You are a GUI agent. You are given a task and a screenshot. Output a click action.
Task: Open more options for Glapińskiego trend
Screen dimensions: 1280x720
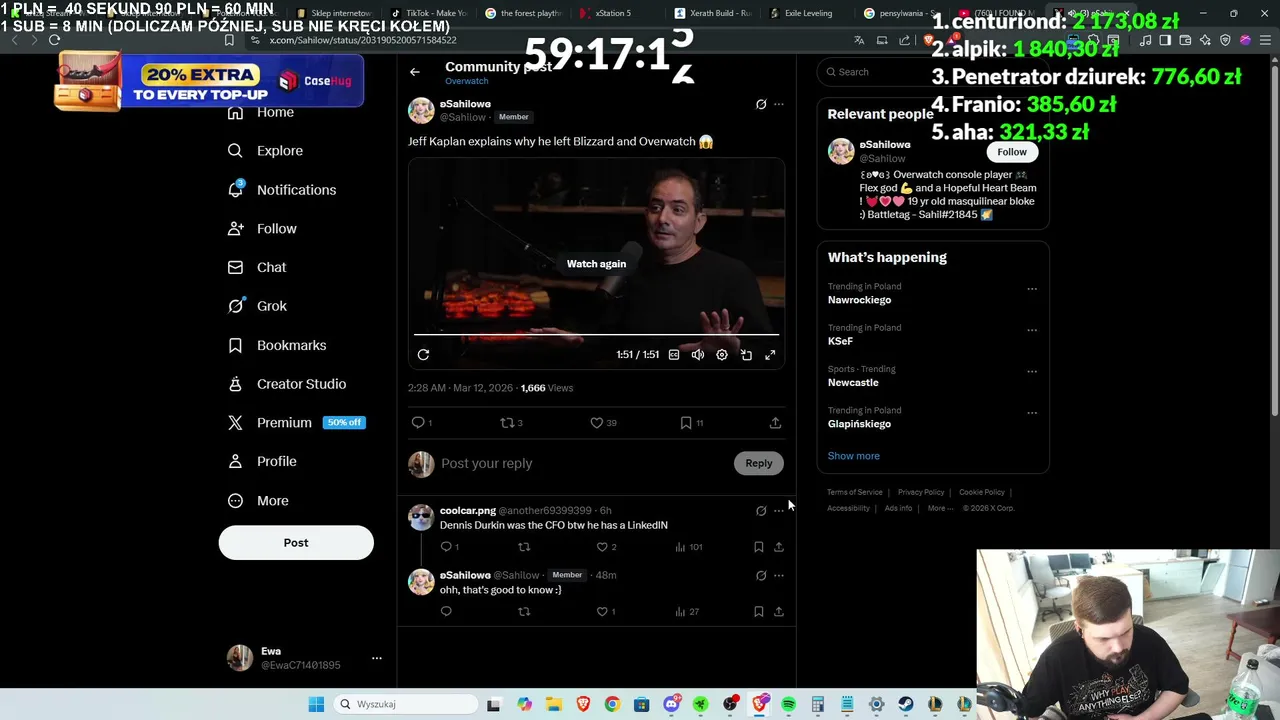tap(1032, 412)
